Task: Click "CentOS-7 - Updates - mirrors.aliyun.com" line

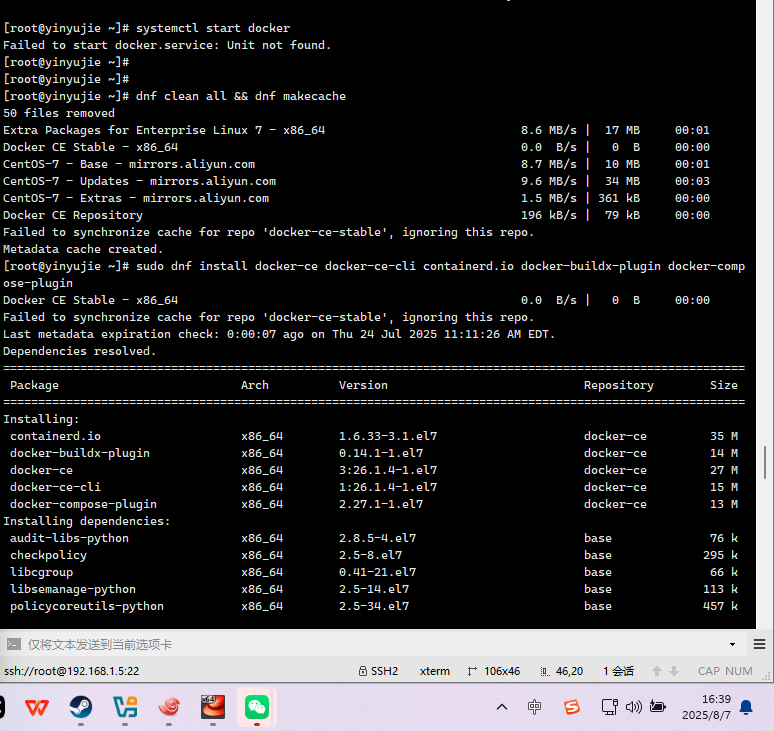Action: pos(139,181)
